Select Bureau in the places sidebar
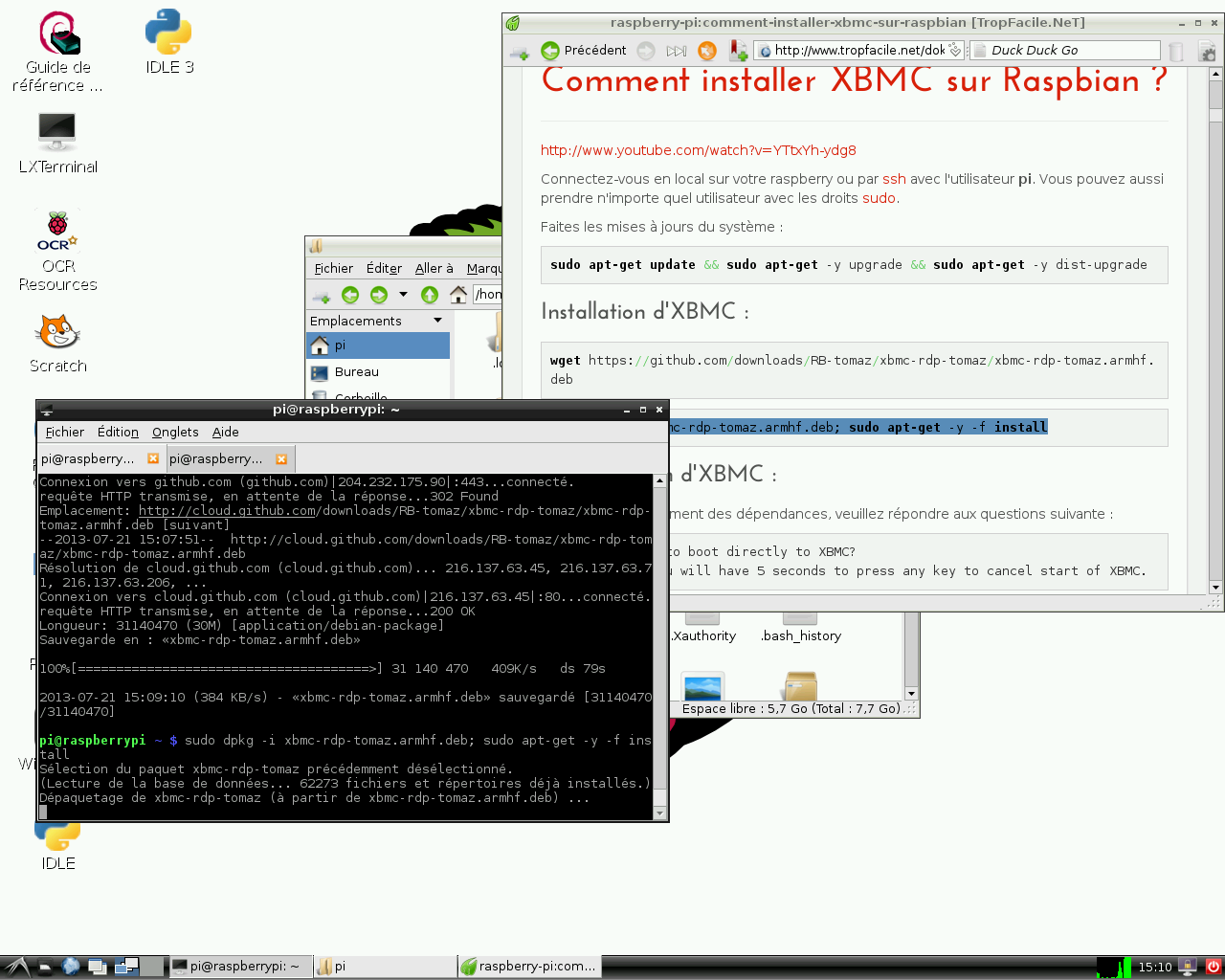 click(x=378, y=372)
